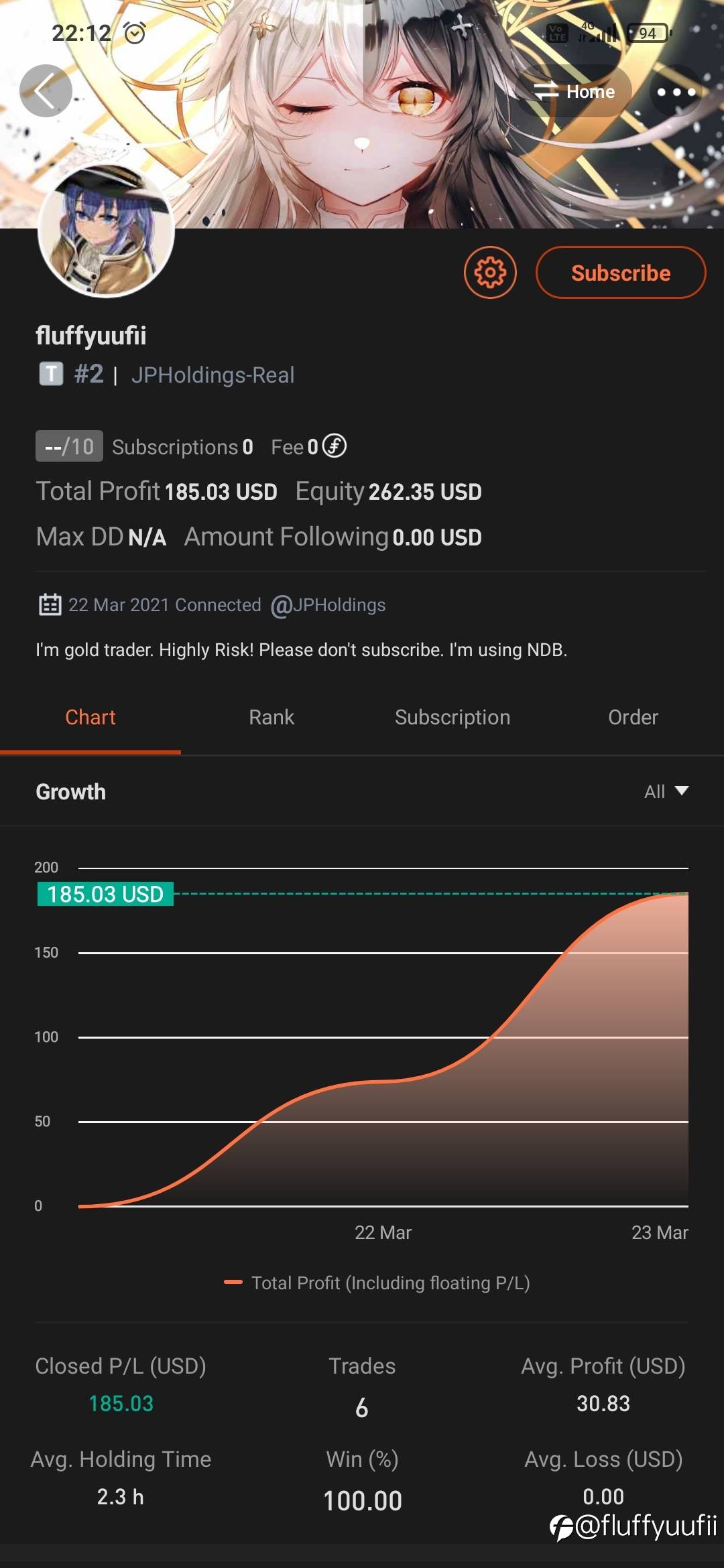This screenshot has width=724, height=1568.
Task: Tap the --/10 rating score badge
Action: pos(69,446)
